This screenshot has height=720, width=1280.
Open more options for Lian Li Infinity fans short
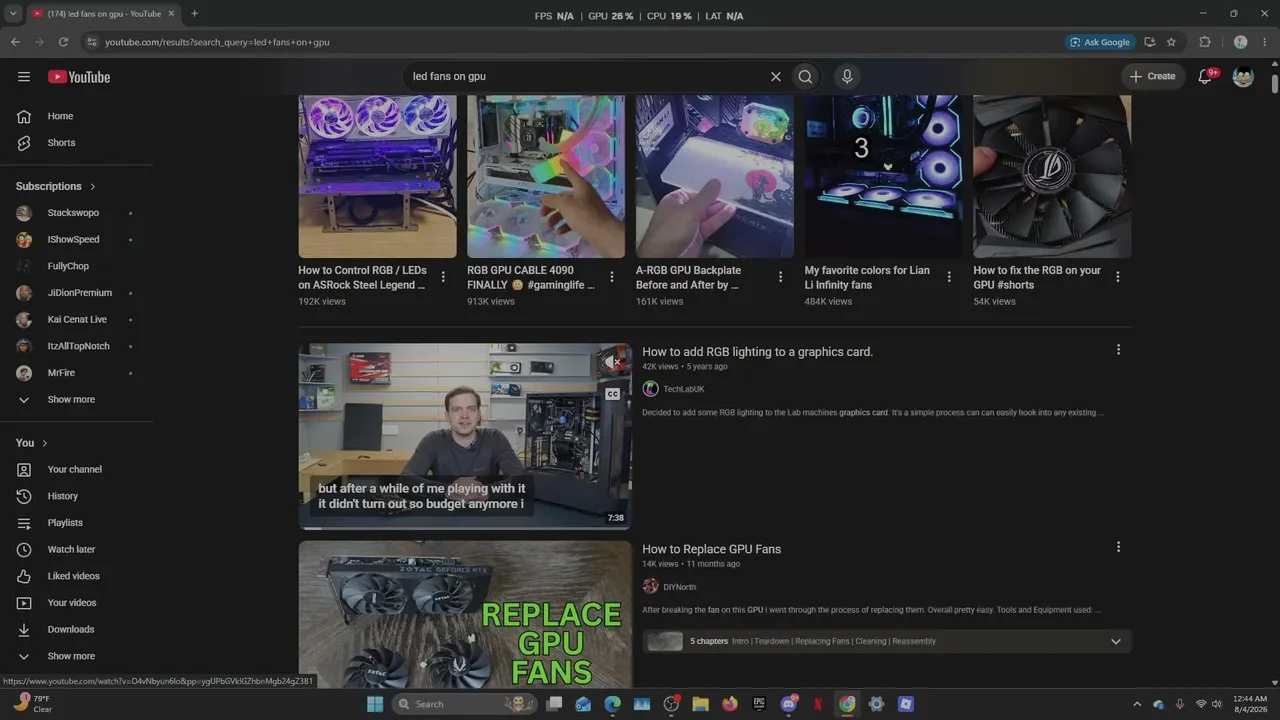click(x=950, y=277)
